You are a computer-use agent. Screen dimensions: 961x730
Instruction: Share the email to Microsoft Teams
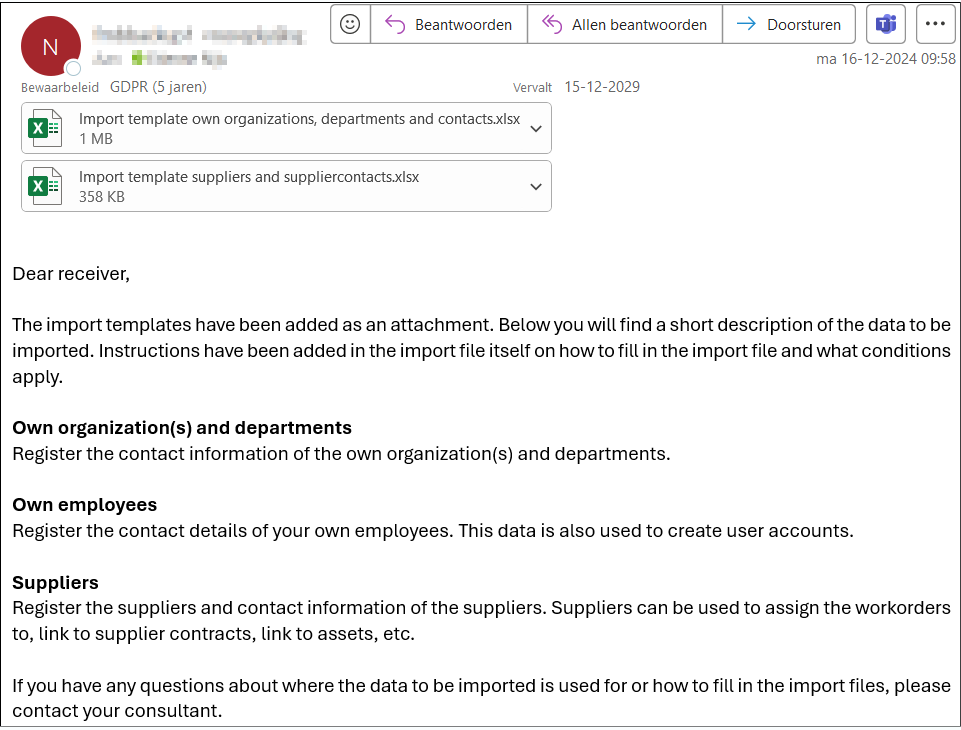point(886,25)
